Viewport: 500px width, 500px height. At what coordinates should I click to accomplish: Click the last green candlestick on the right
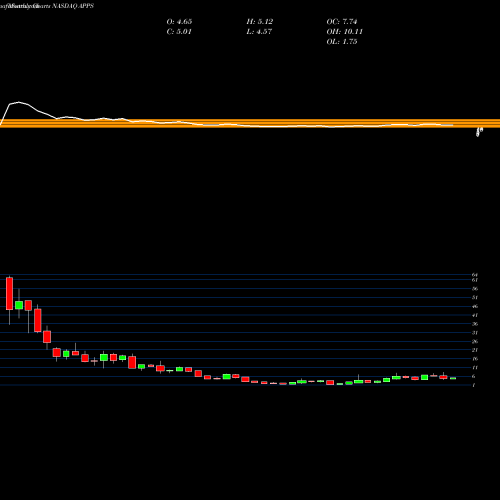pos(453,378)
